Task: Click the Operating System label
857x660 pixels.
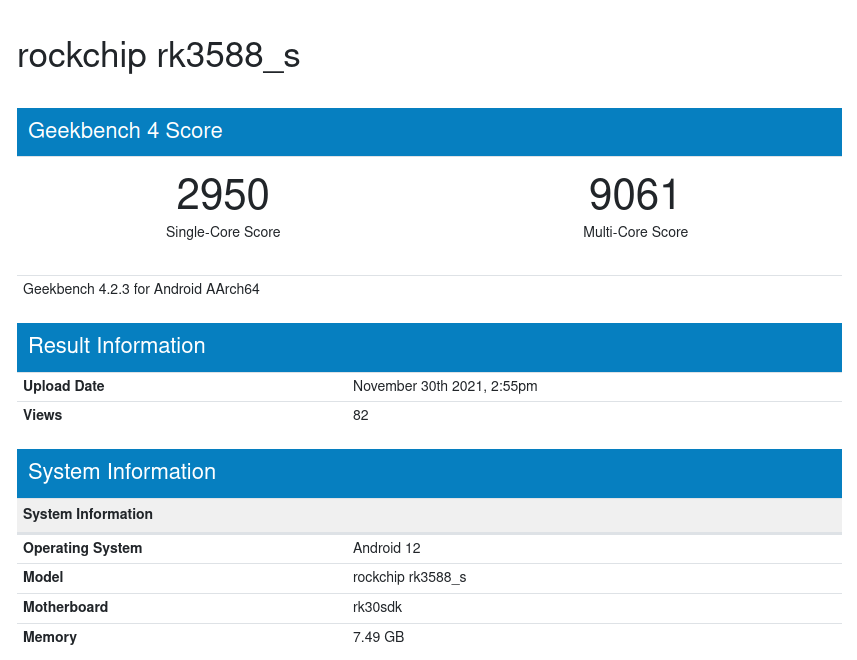Action: click(x=83, y=548)
